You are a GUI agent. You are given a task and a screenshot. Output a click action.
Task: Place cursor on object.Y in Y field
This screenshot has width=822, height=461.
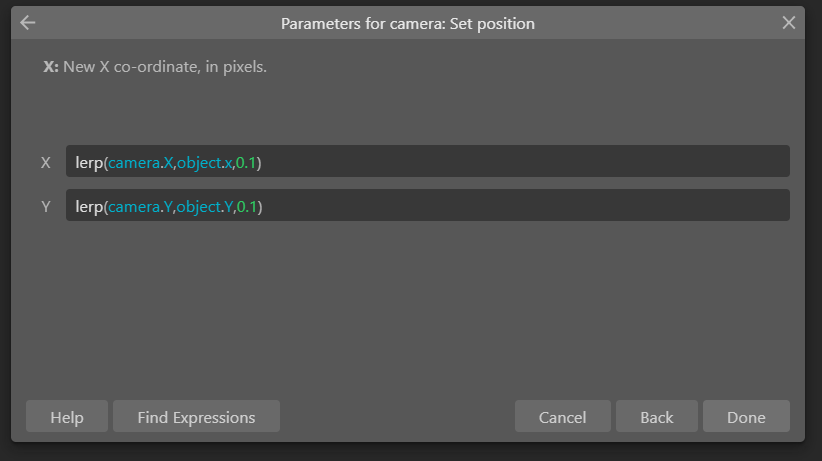[x=205, y=207]
